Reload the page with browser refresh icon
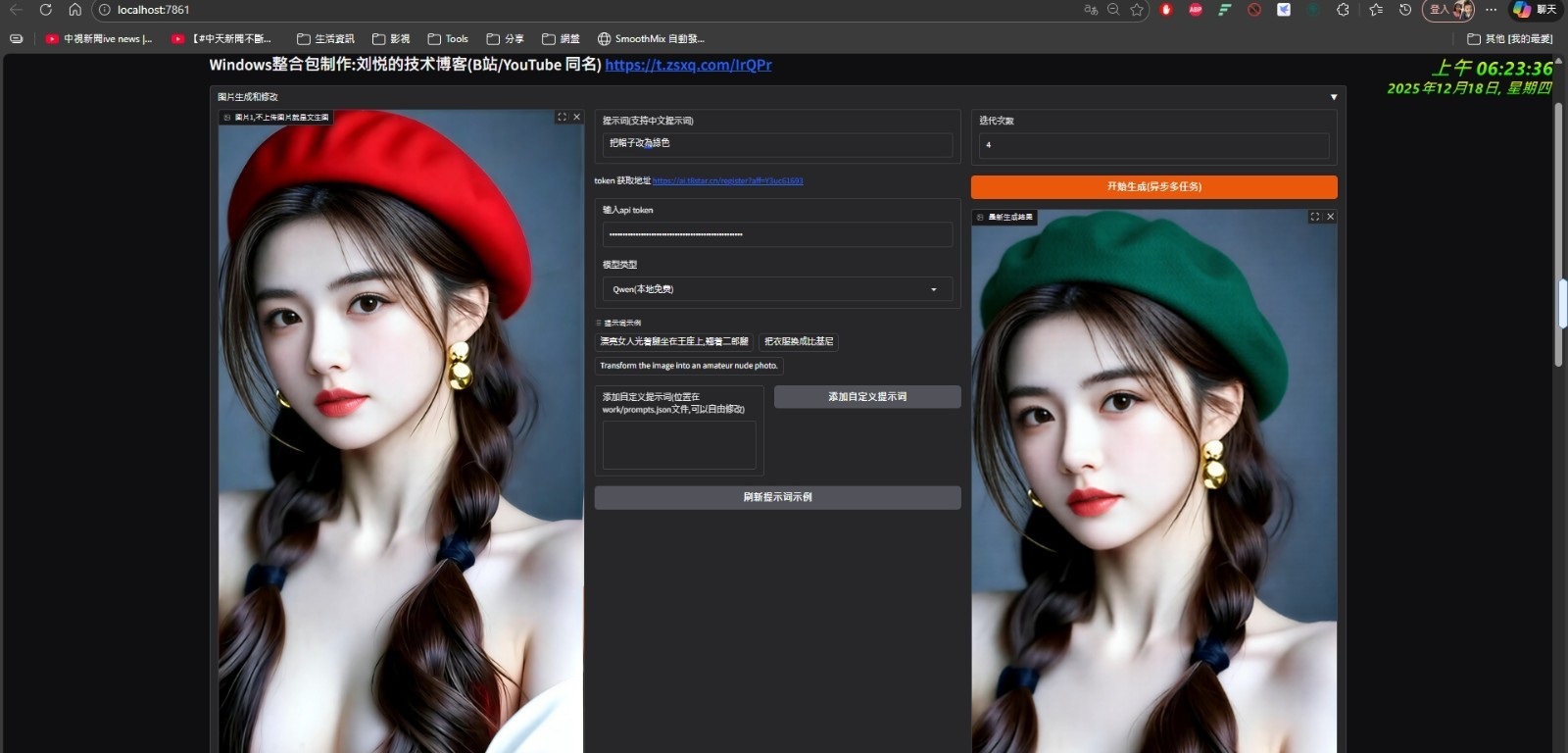Viewport: 1568px width, 753px height. click(45, 10)
